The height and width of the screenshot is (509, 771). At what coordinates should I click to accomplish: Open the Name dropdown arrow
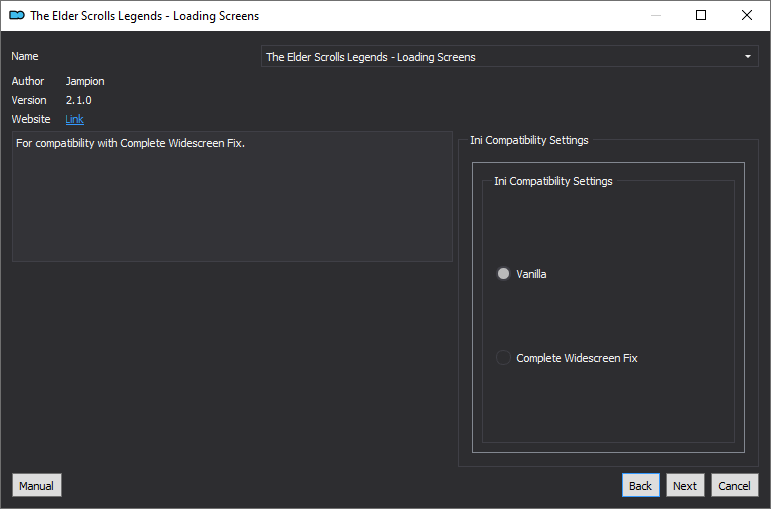click(747, 57)
